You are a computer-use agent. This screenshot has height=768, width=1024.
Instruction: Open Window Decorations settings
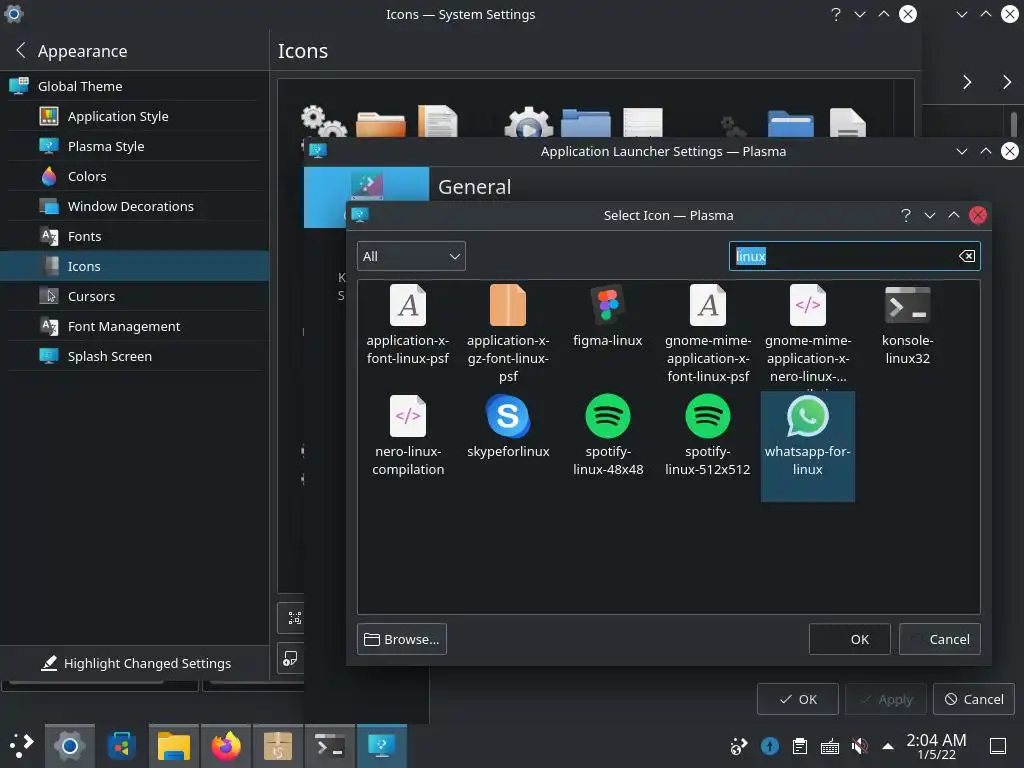point(135,206)
